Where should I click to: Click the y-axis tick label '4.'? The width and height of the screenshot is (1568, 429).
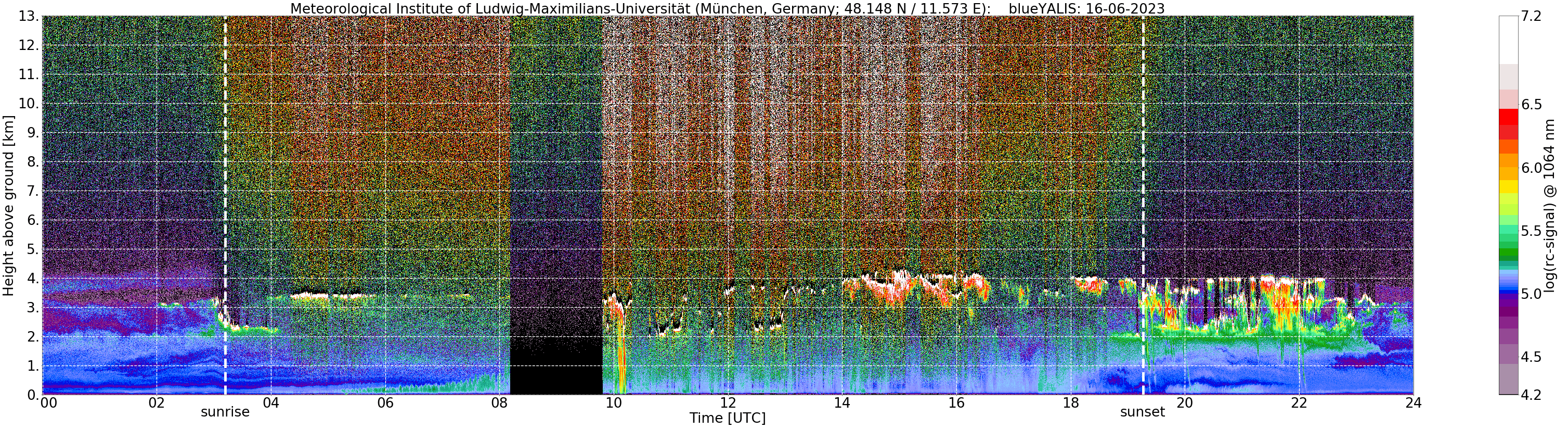[x=32, y=279]
